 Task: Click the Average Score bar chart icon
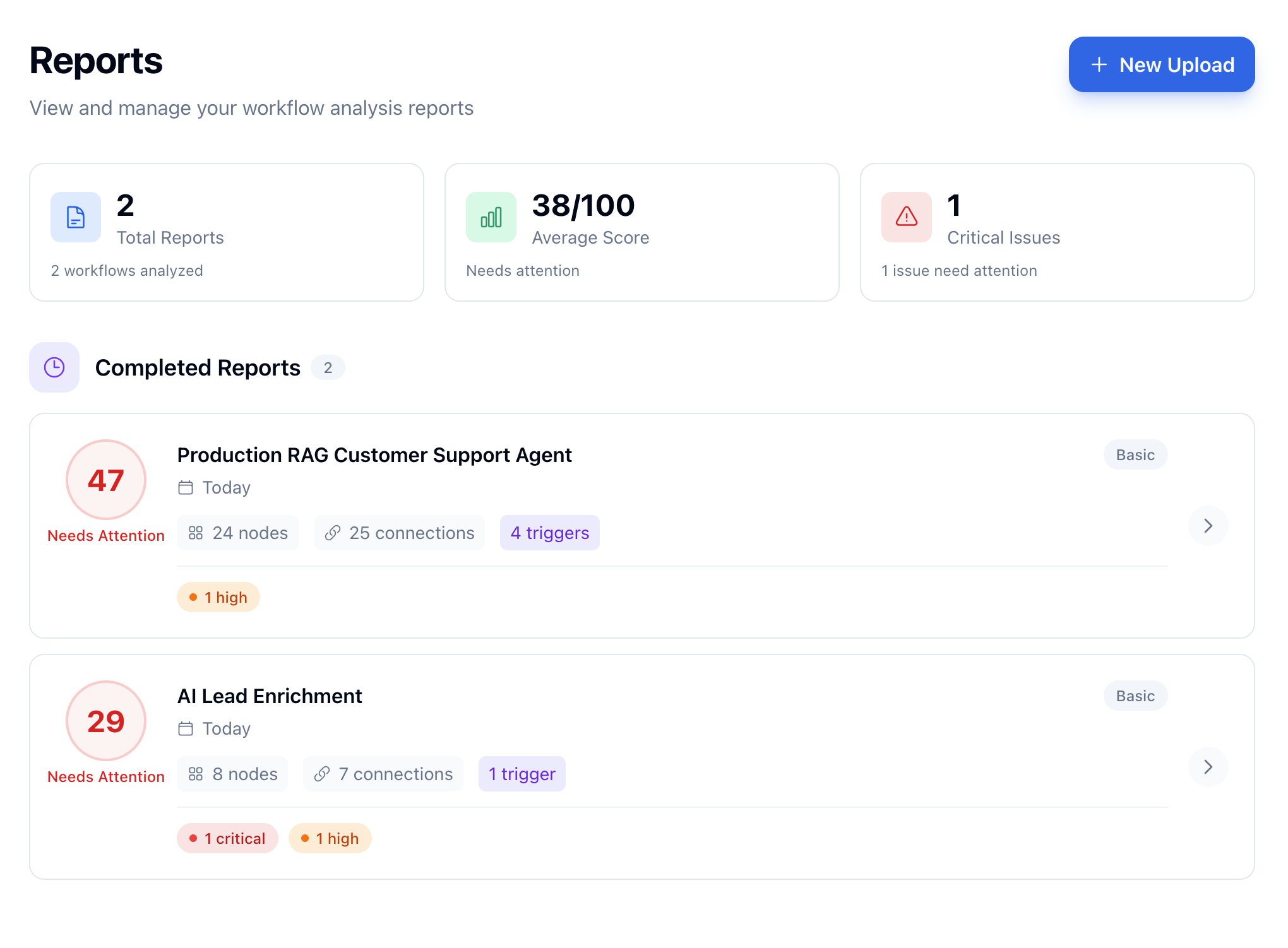click(491, 217)
